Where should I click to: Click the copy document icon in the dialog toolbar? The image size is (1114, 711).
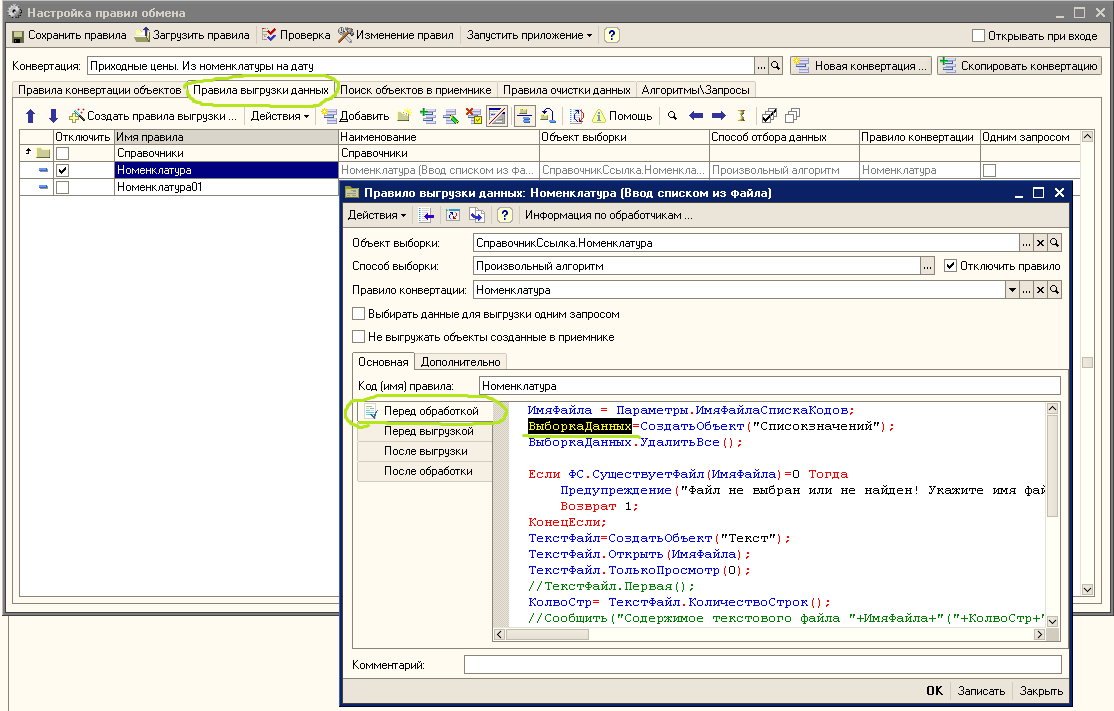(477, 215)
